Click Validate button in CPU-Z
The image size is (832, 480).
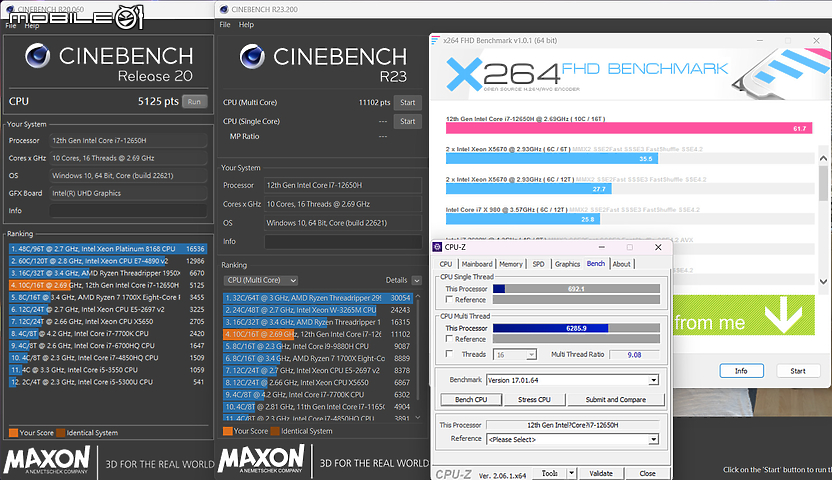(x=601, y=473)
